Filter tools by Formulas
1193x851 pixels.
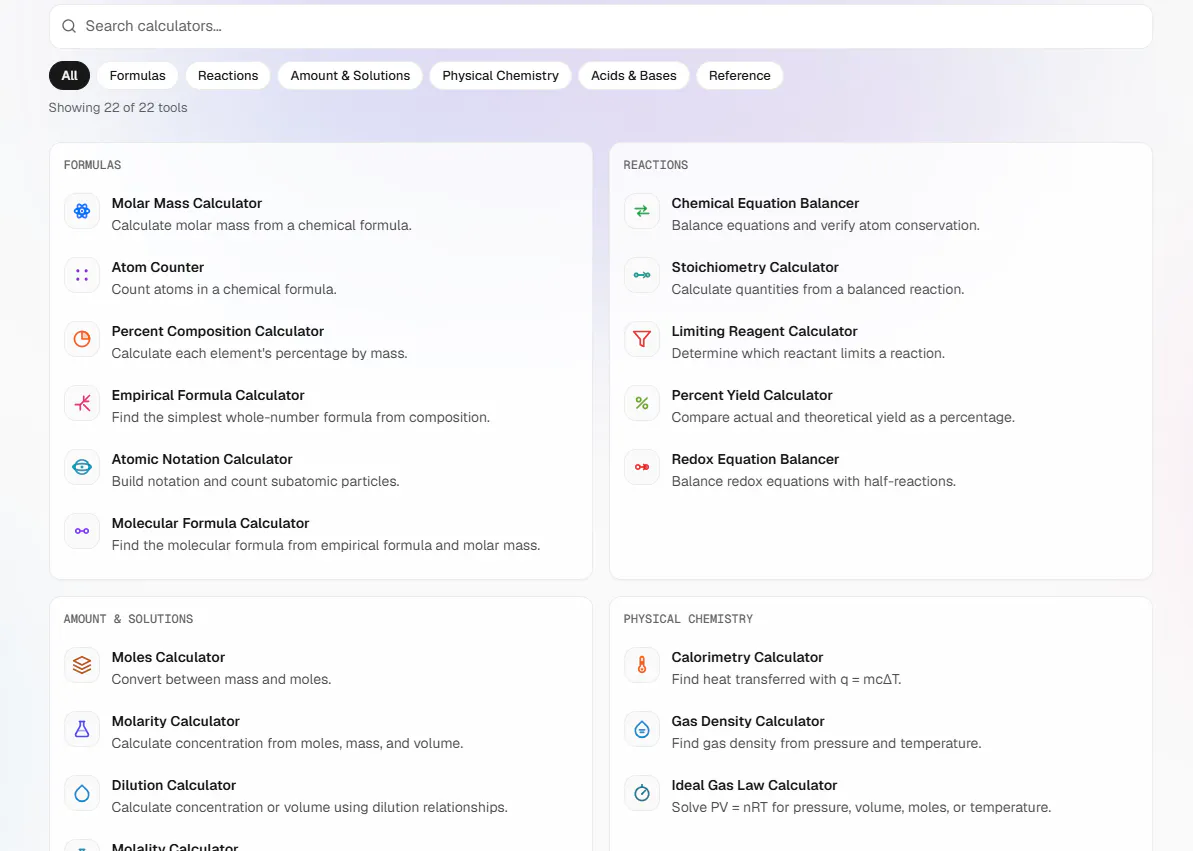click(x=138, y=75)
